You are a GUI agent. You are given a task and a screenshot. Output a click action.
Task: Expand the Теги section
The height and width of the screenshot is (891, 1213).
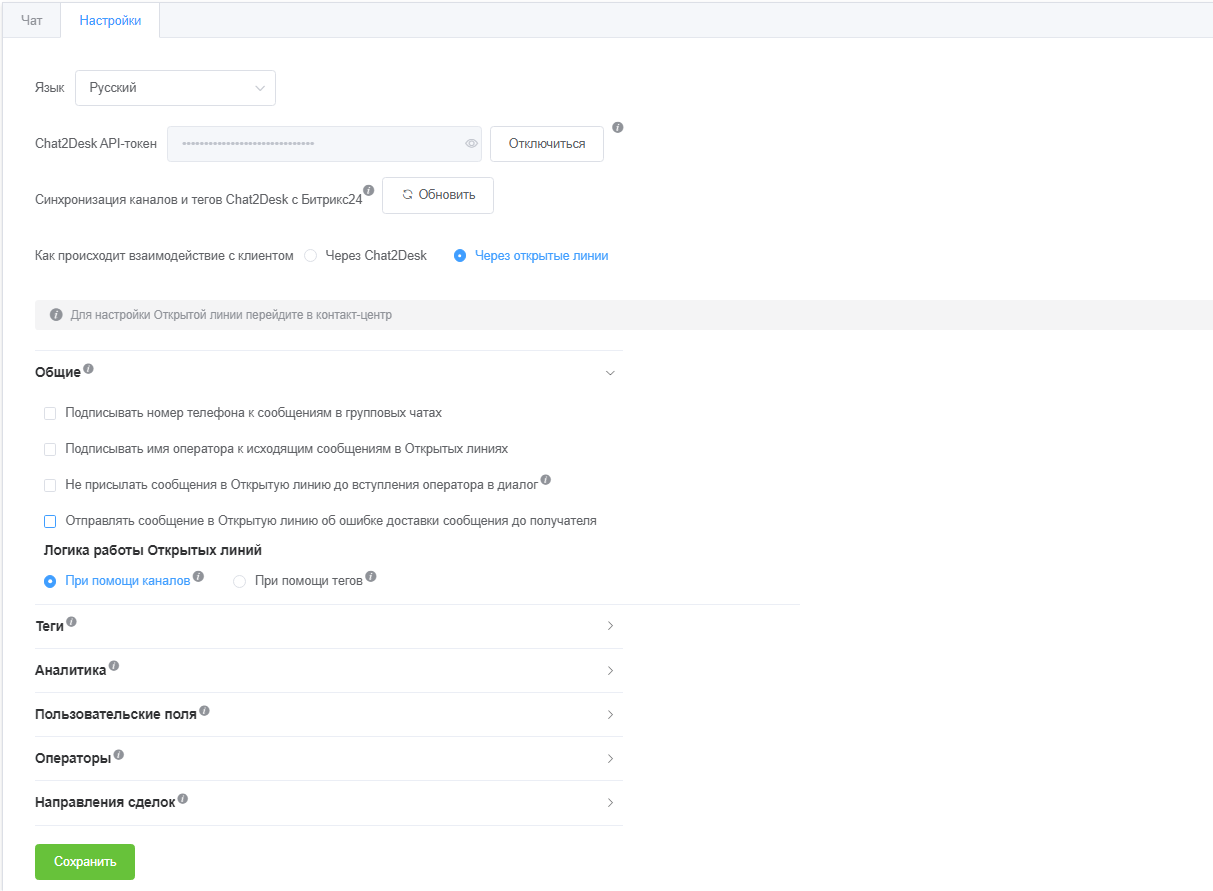610,626
